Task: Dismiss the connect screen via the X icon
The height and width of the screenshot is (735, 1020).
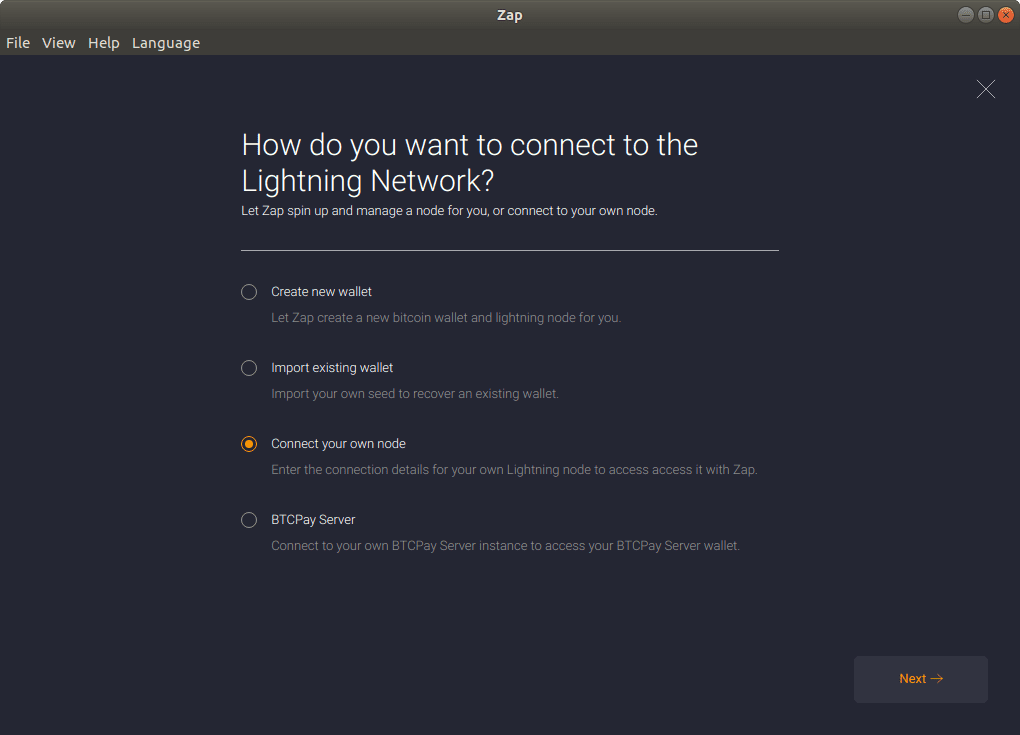Action: pos(985,89)
